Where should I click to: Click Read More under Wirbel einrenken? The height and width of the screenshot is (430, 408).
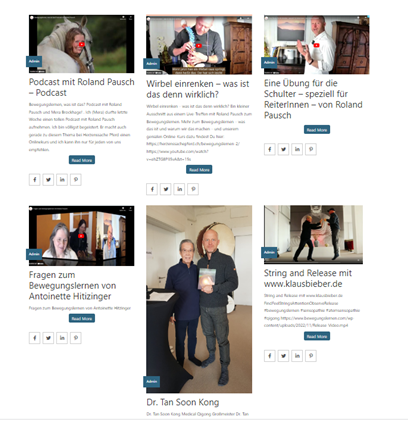pos(199,170)
